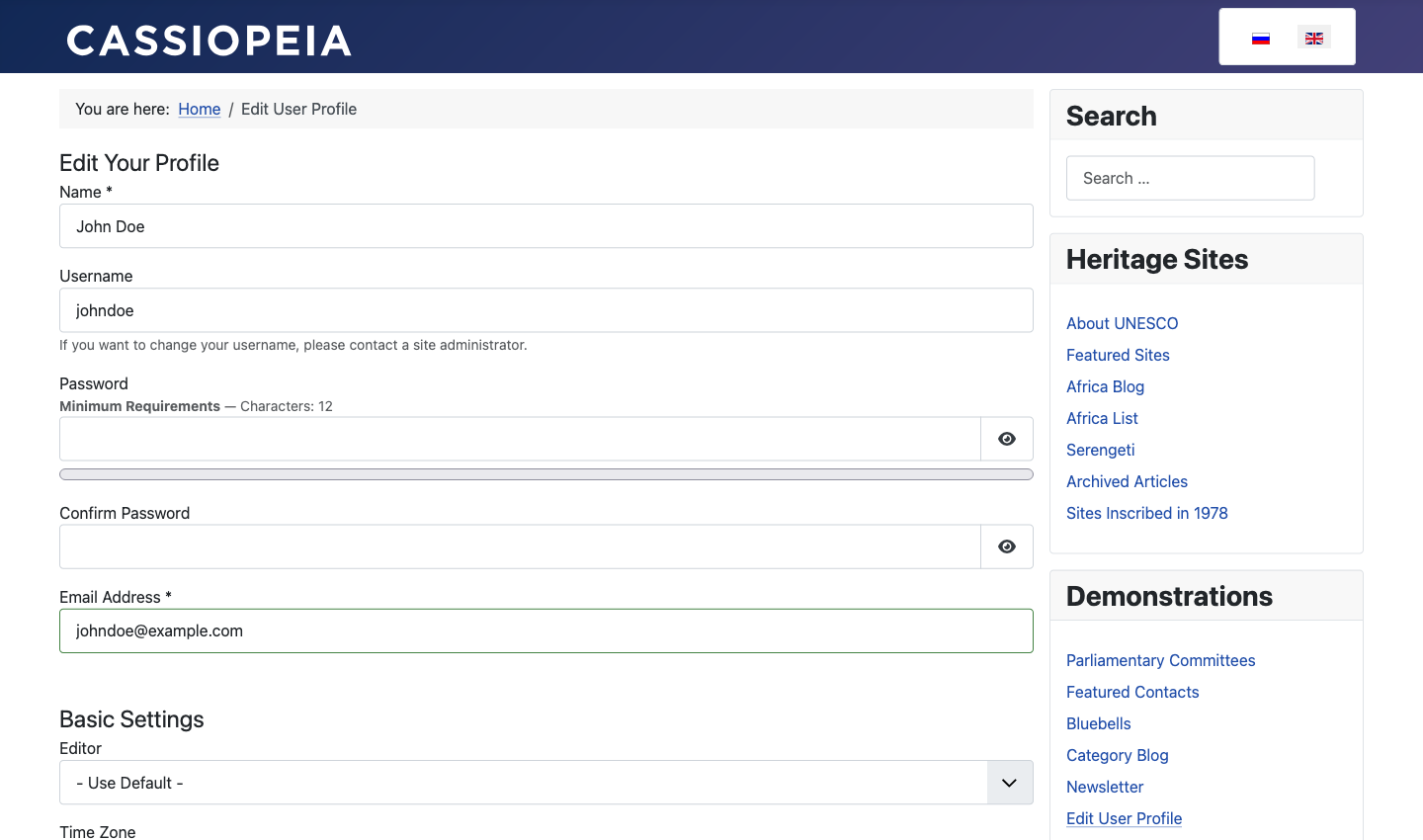Viewport: 1423px width, 840px height.
Task: Click the "Basic Settings" heading
Action: click(131, 719)
